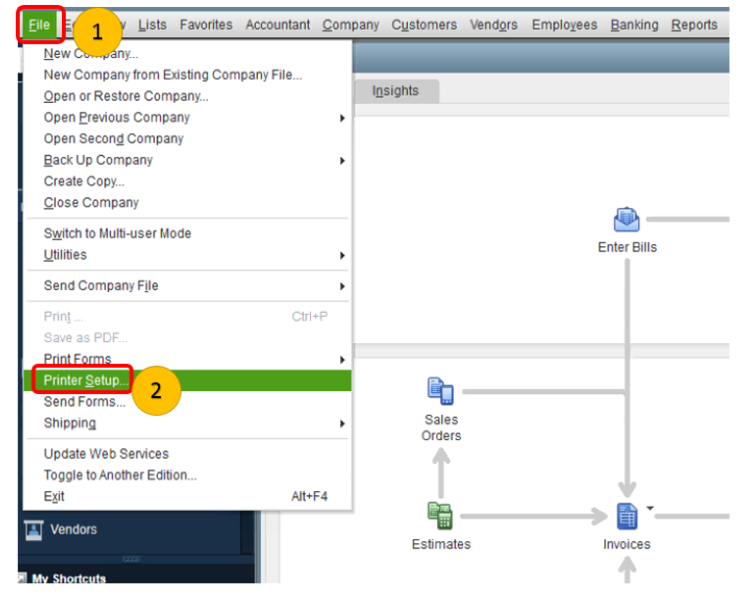Open the Estimates icon

point(440,516)
